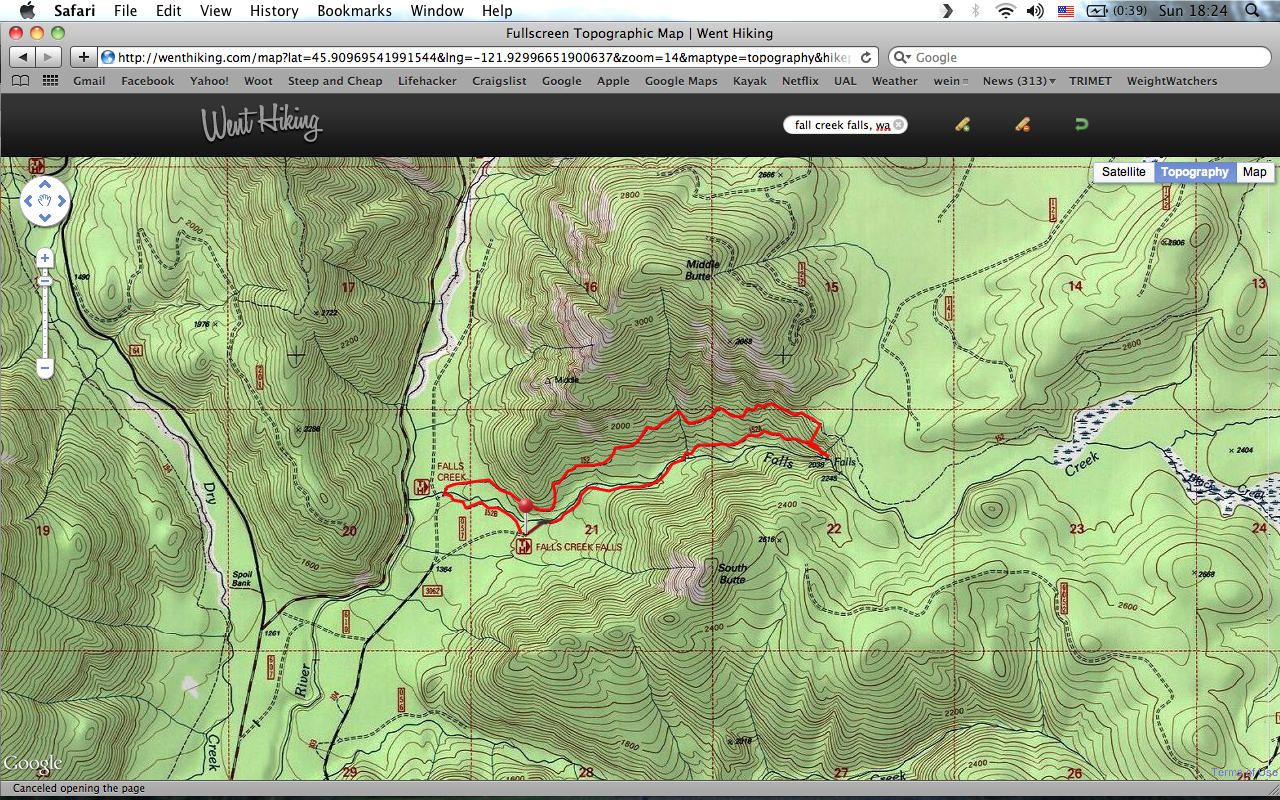Screen dimensions: 1280x800
Task: Open the Weather bookmark
Action: point(894,81)
